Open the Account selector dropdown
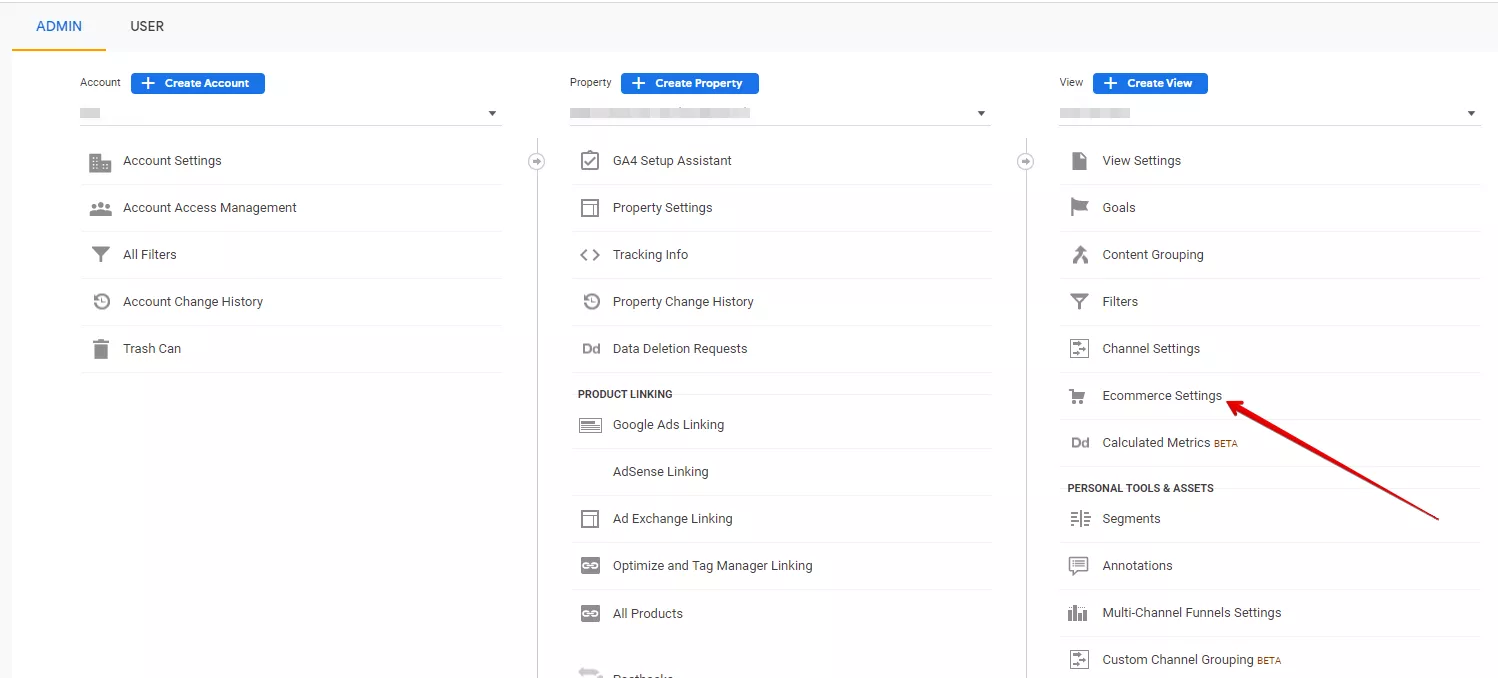Image resolution: width=1498 pixels, height=678 pixels. [x=290, y=114]
